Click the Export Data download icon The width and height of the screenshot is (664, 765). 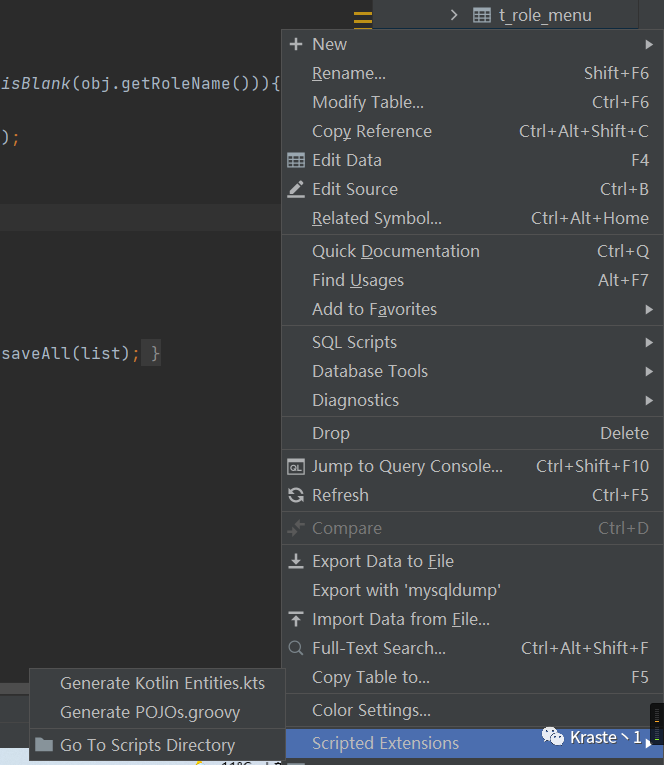[296, 561]
